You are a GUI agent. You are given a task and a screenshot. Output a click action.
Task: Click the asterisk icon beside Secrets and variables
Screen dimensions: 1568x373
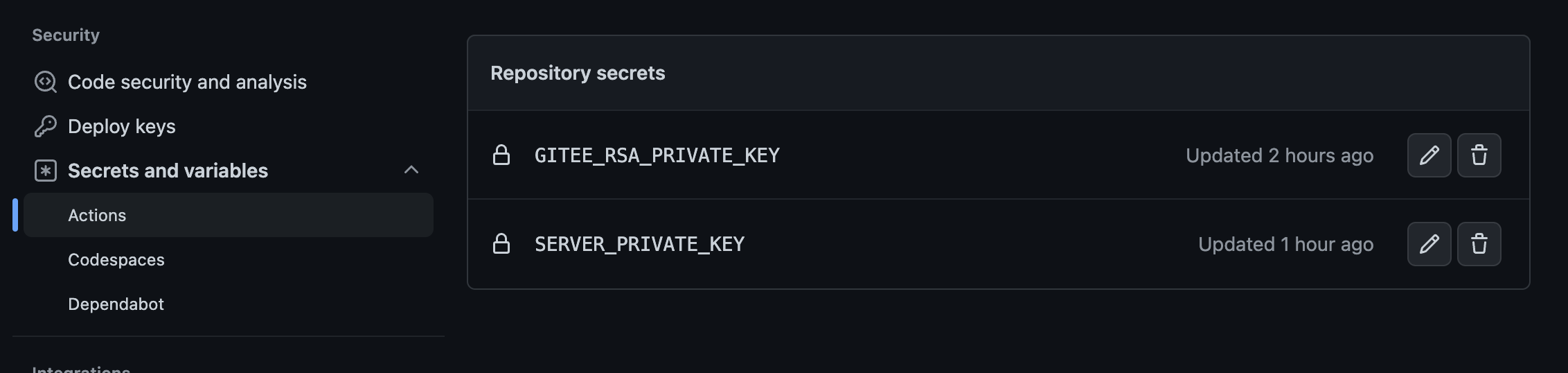pyautogui.click(x=46, y=171)
